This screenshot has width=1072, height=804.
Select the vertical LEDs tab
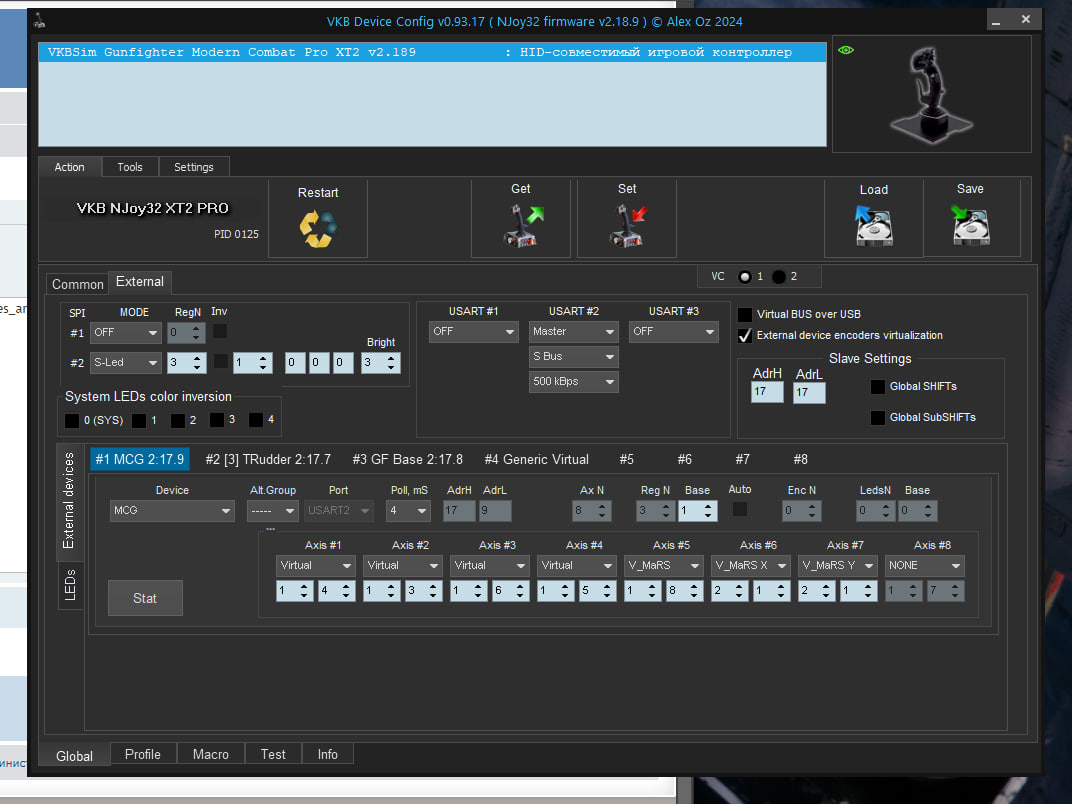[70, 585]
